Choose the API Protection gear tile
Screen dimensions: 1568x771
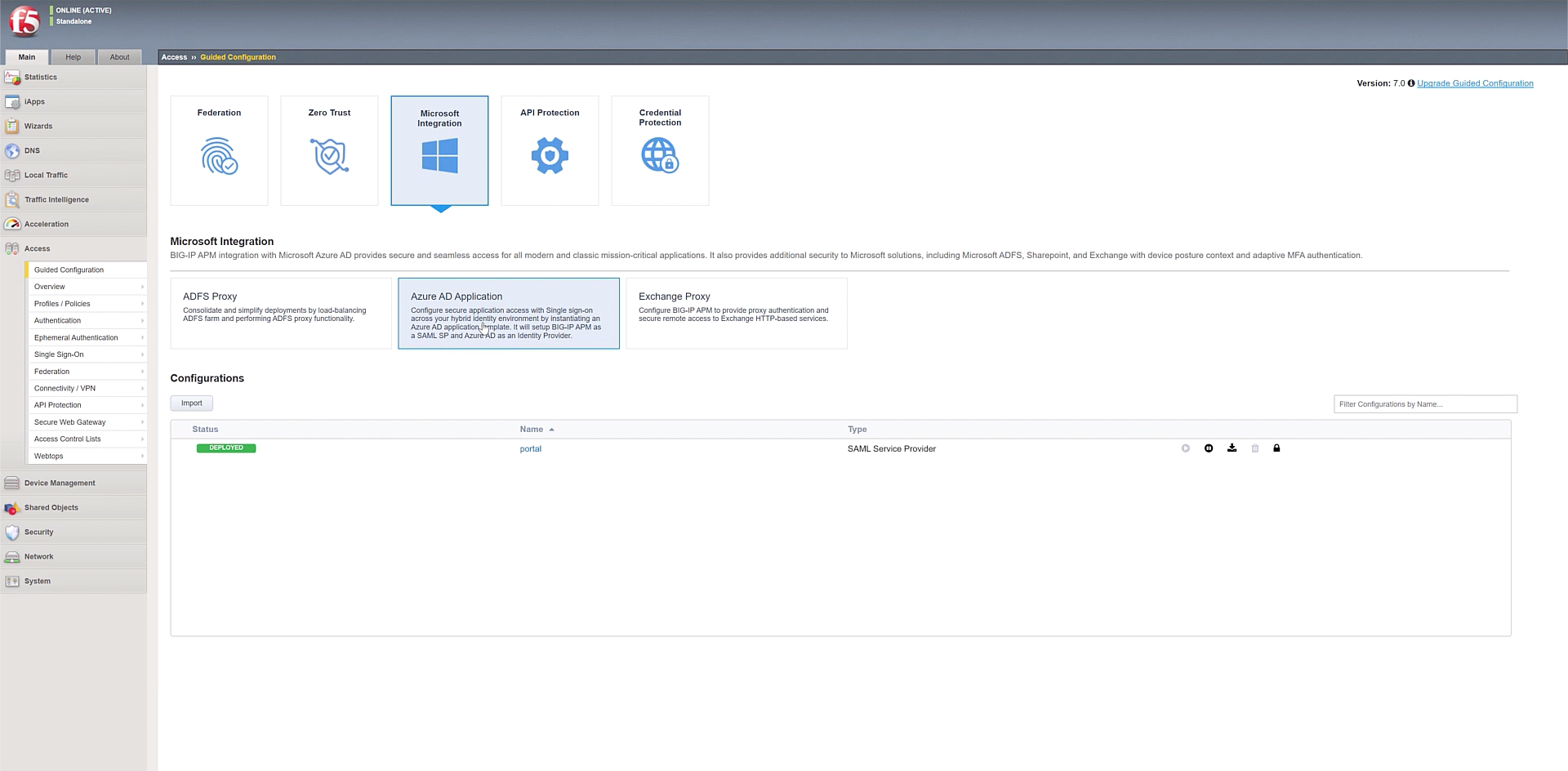[550, 150]
